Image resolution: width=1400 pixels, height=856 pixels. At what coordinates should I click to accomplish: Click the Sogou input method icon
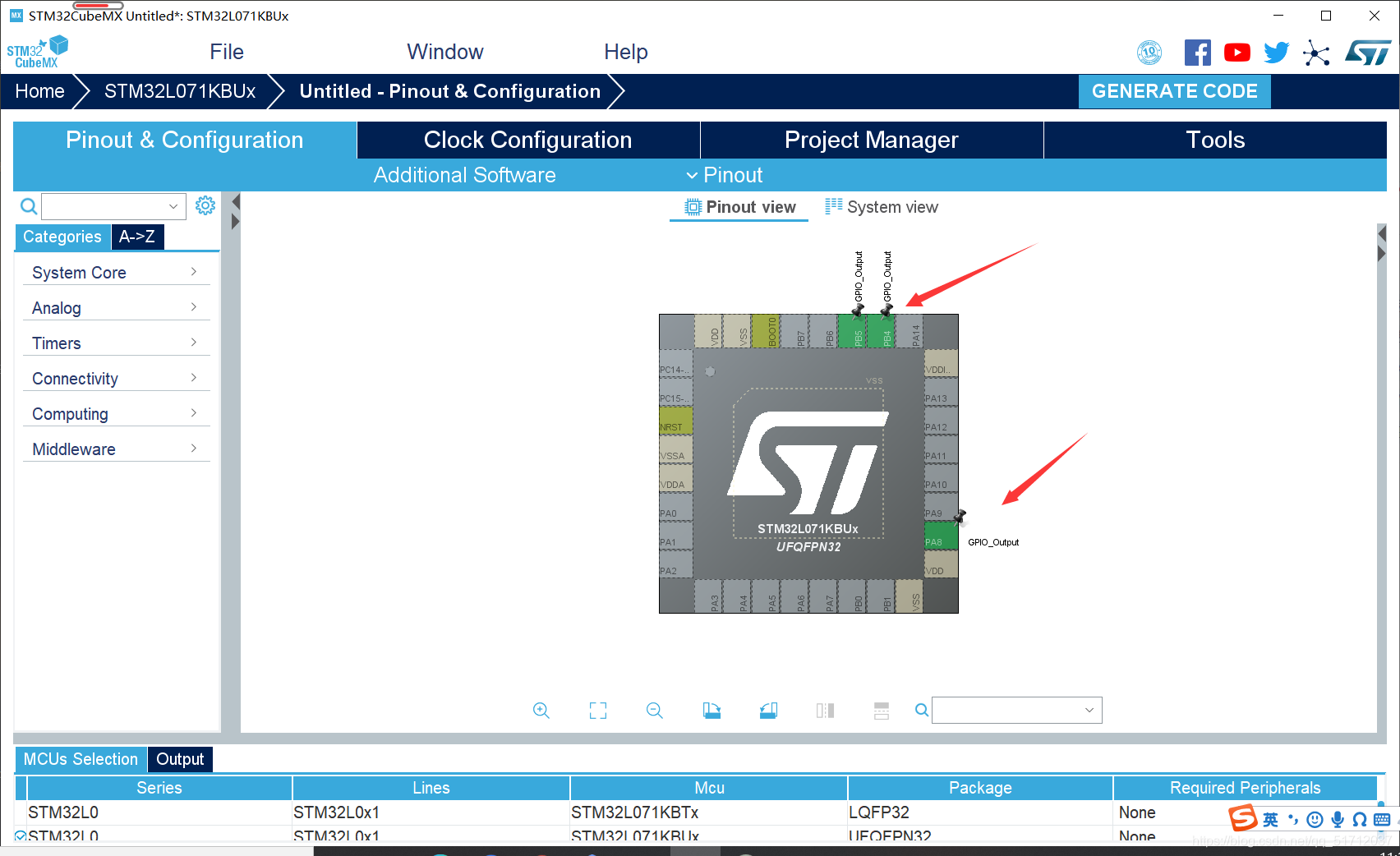pyautogui.click(x=1243, y=818)
